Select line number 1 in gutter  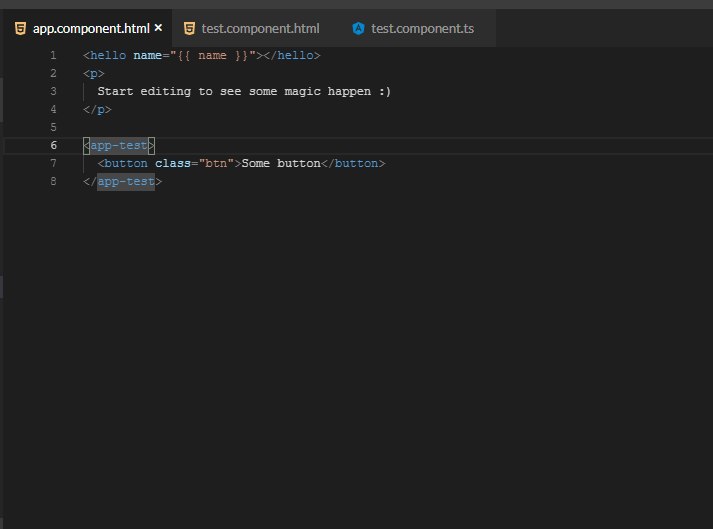(x=53, y=55)
